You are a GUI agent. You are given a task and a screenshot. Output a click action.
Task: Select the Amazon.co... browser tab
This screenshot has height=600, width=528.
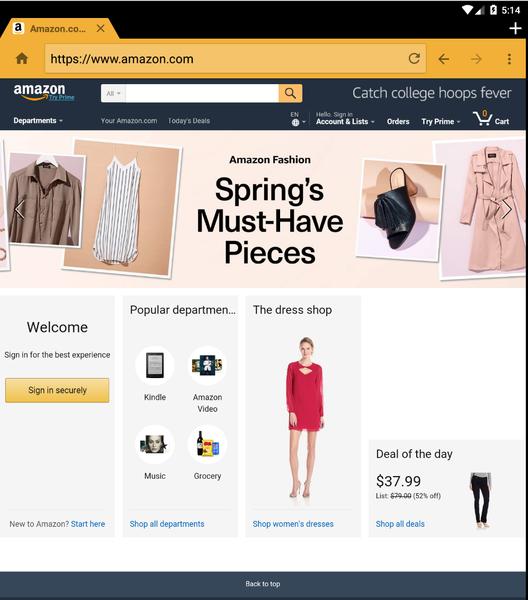(x=57, y=29)
